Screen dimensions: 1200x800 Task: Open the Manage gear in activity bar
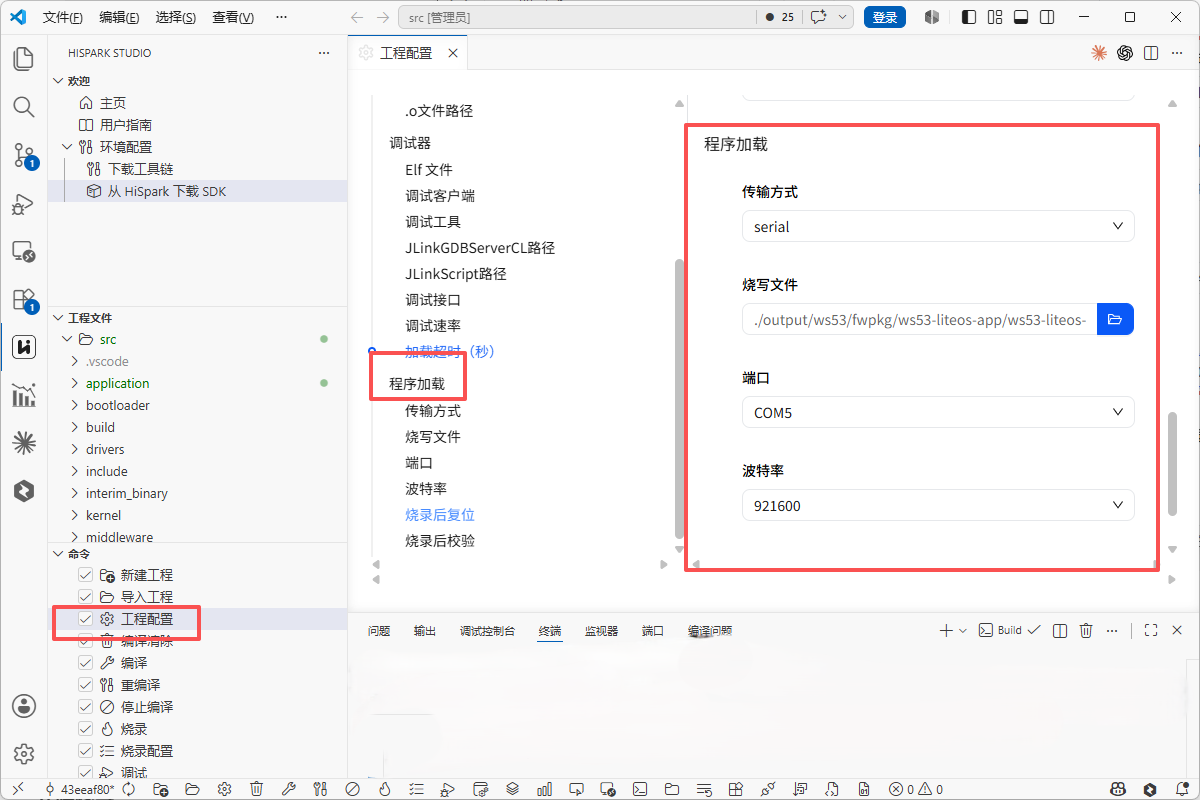tap(23, 753)
